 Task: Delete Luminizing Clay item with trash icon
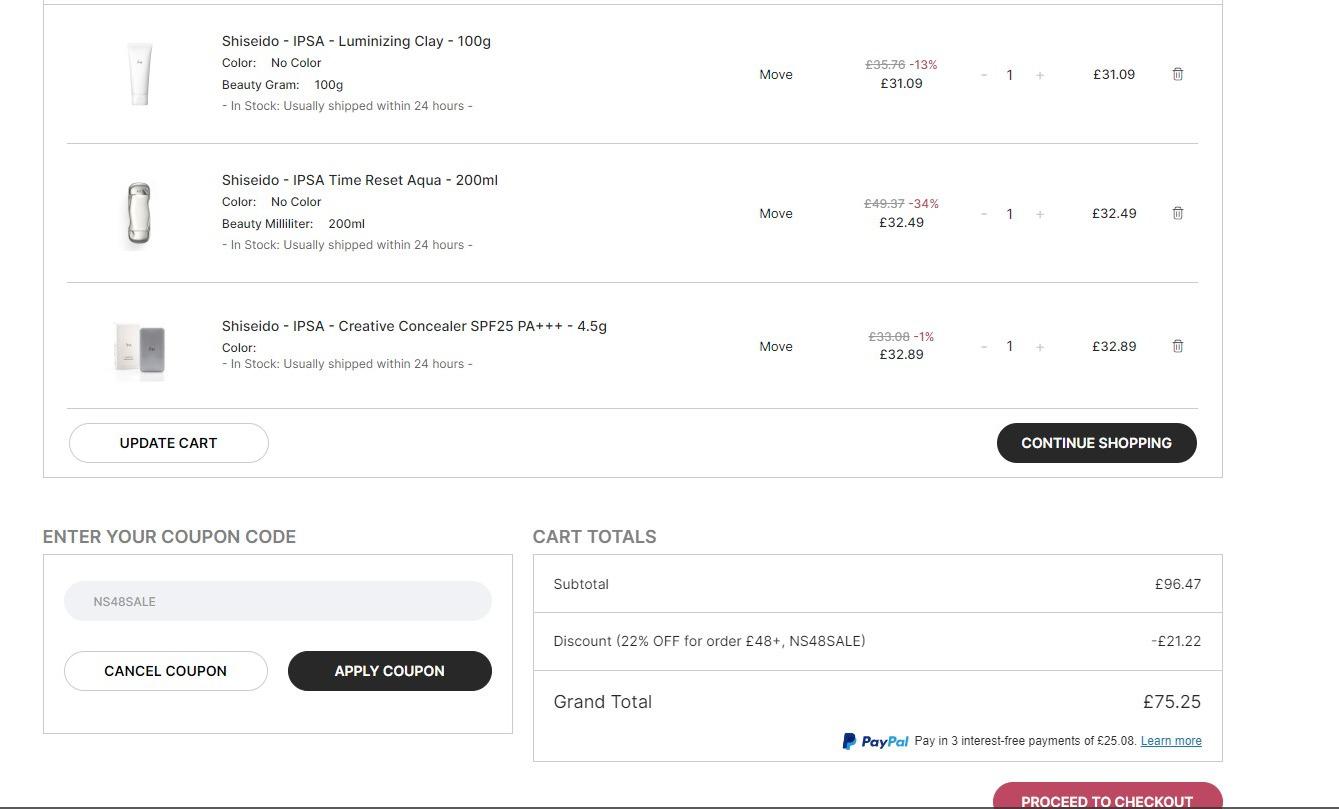pos(1177,74)
